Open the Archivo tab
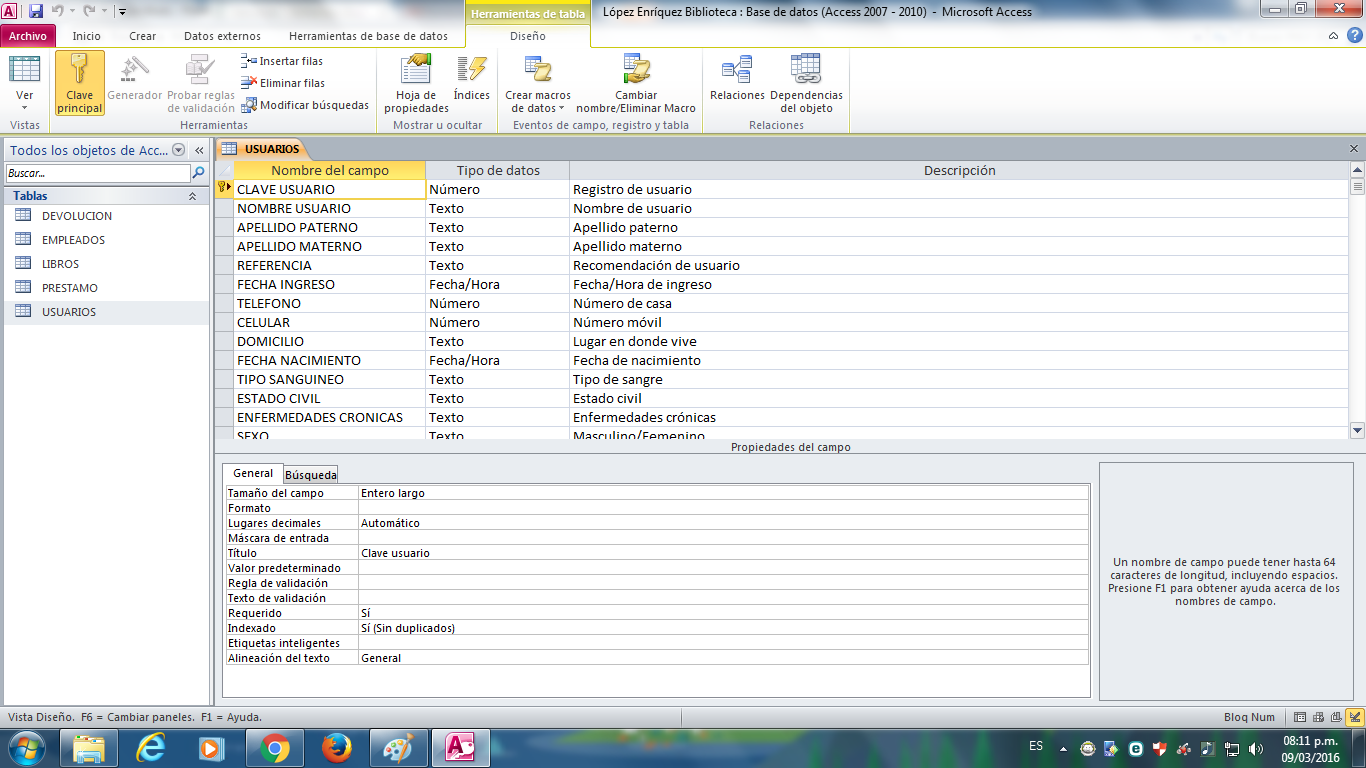This screenshot has height=768, width=1366. [28, 36]
